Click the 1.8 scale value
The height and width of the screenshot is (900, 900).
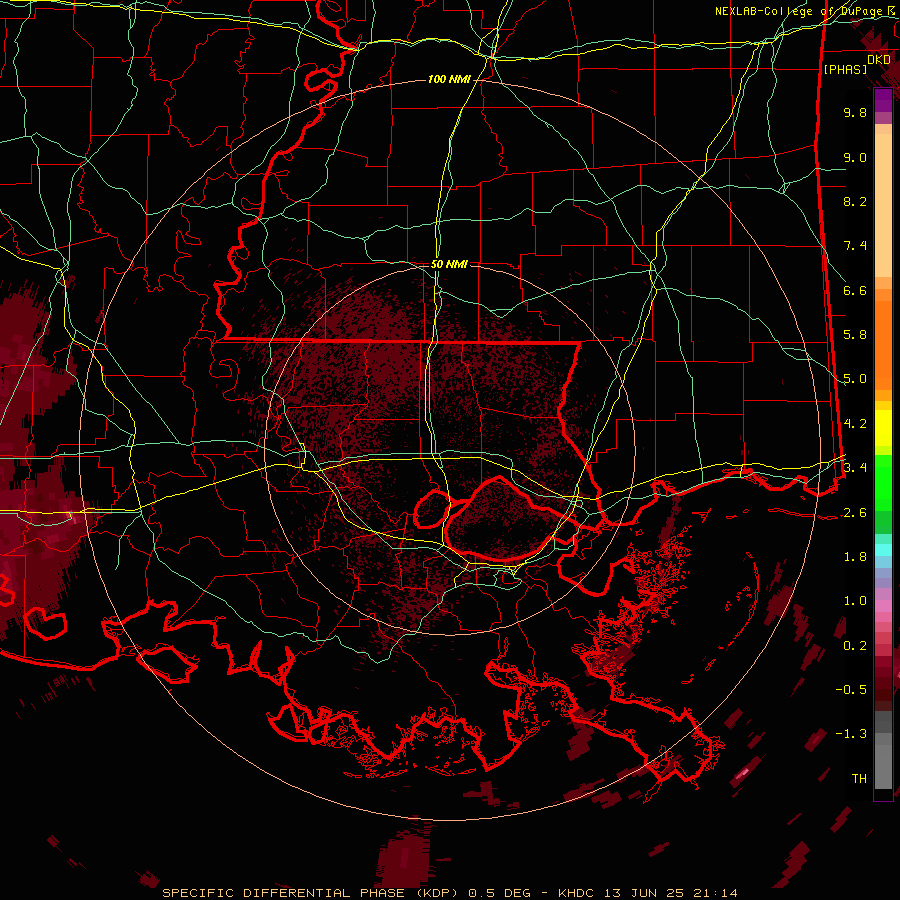point(855,557)
